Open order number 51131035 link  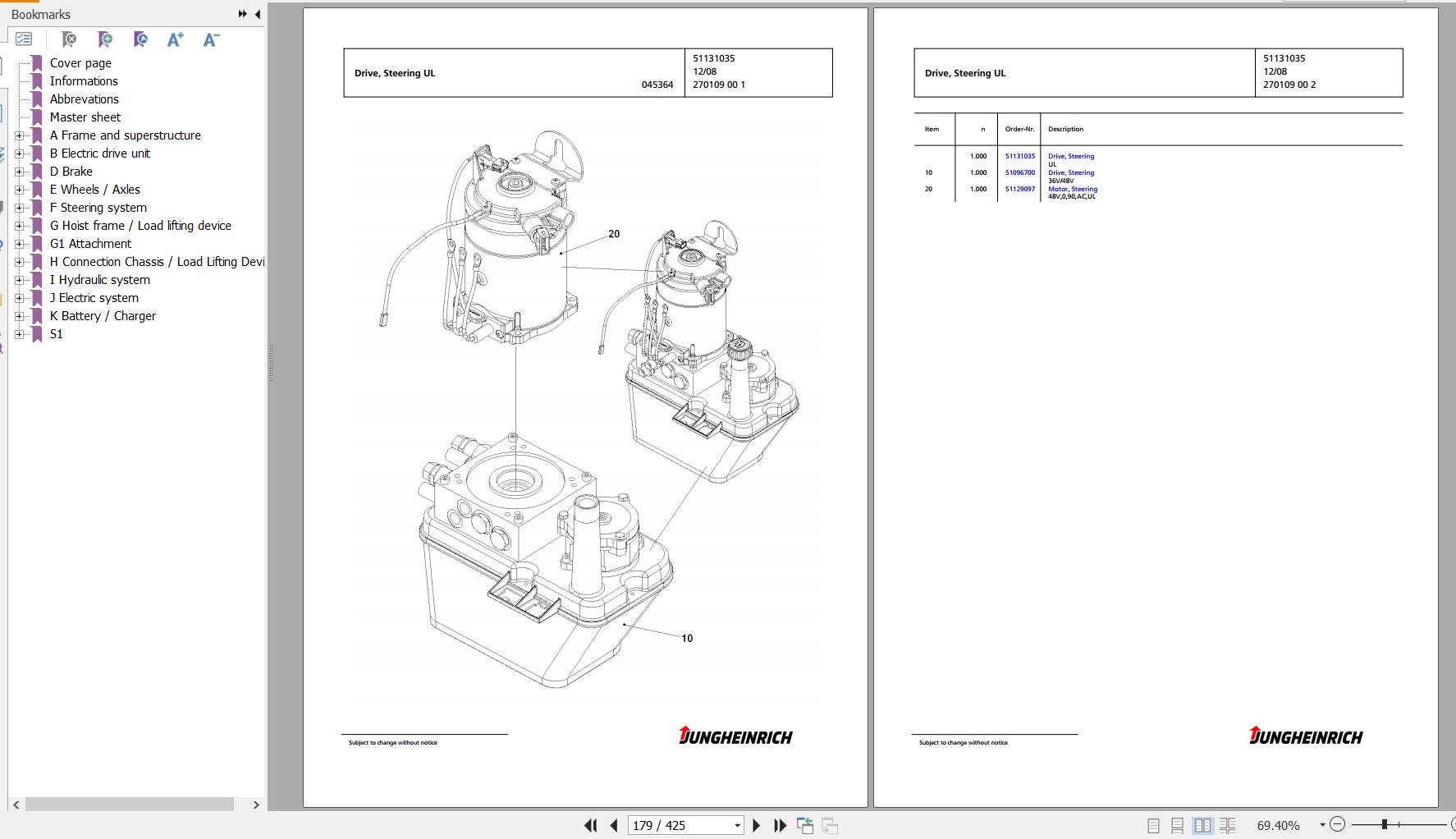[x=1020, y=156]
